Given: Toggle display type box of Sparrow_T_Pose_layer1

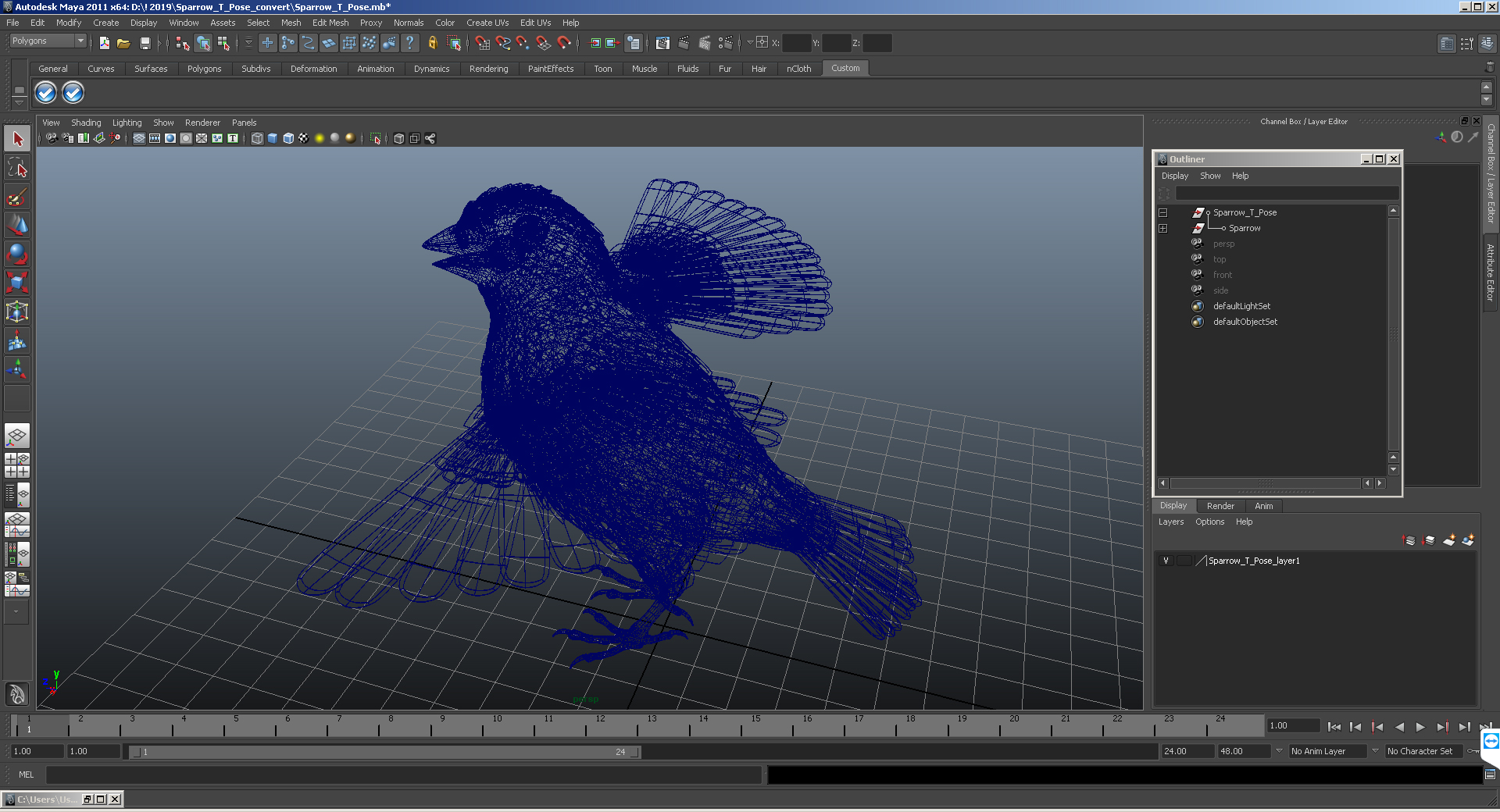Looking at the screenshot, I should click(x=1184, y=561).
